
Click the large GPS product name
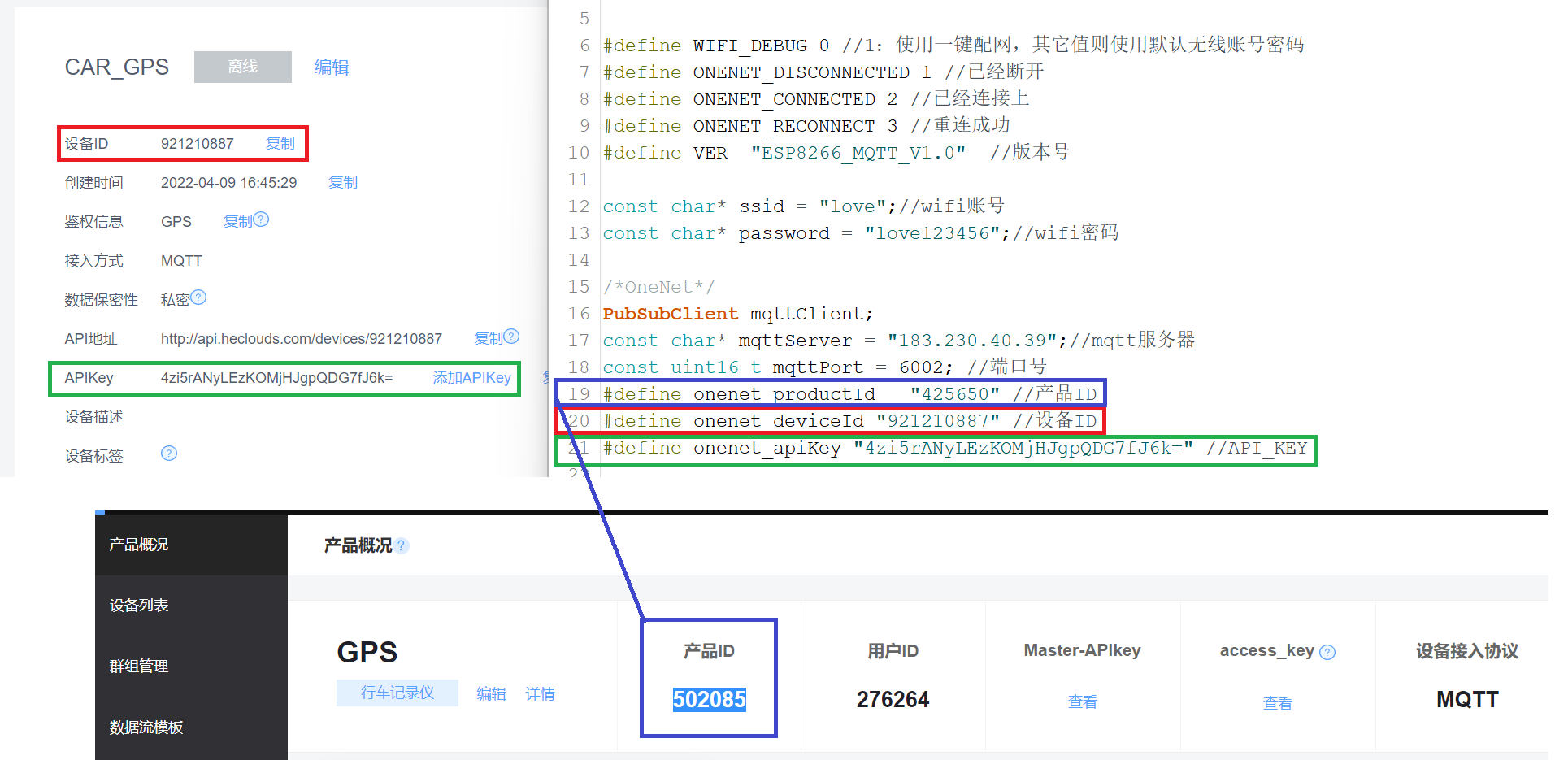tap(367, 652)
